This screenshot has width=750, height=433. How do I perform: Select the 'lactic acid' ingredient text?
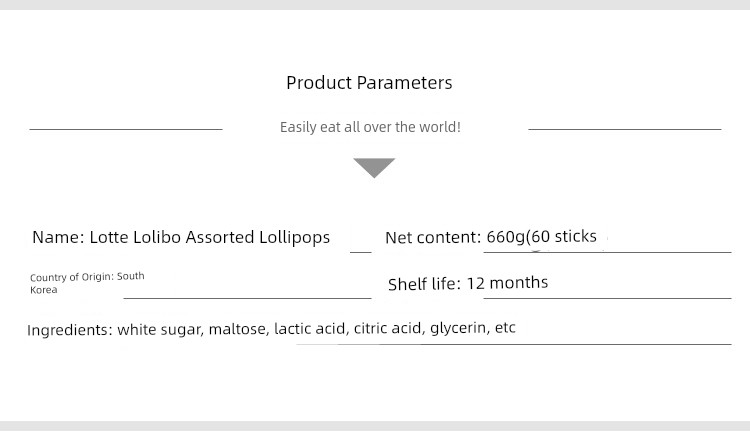point(311,328)
